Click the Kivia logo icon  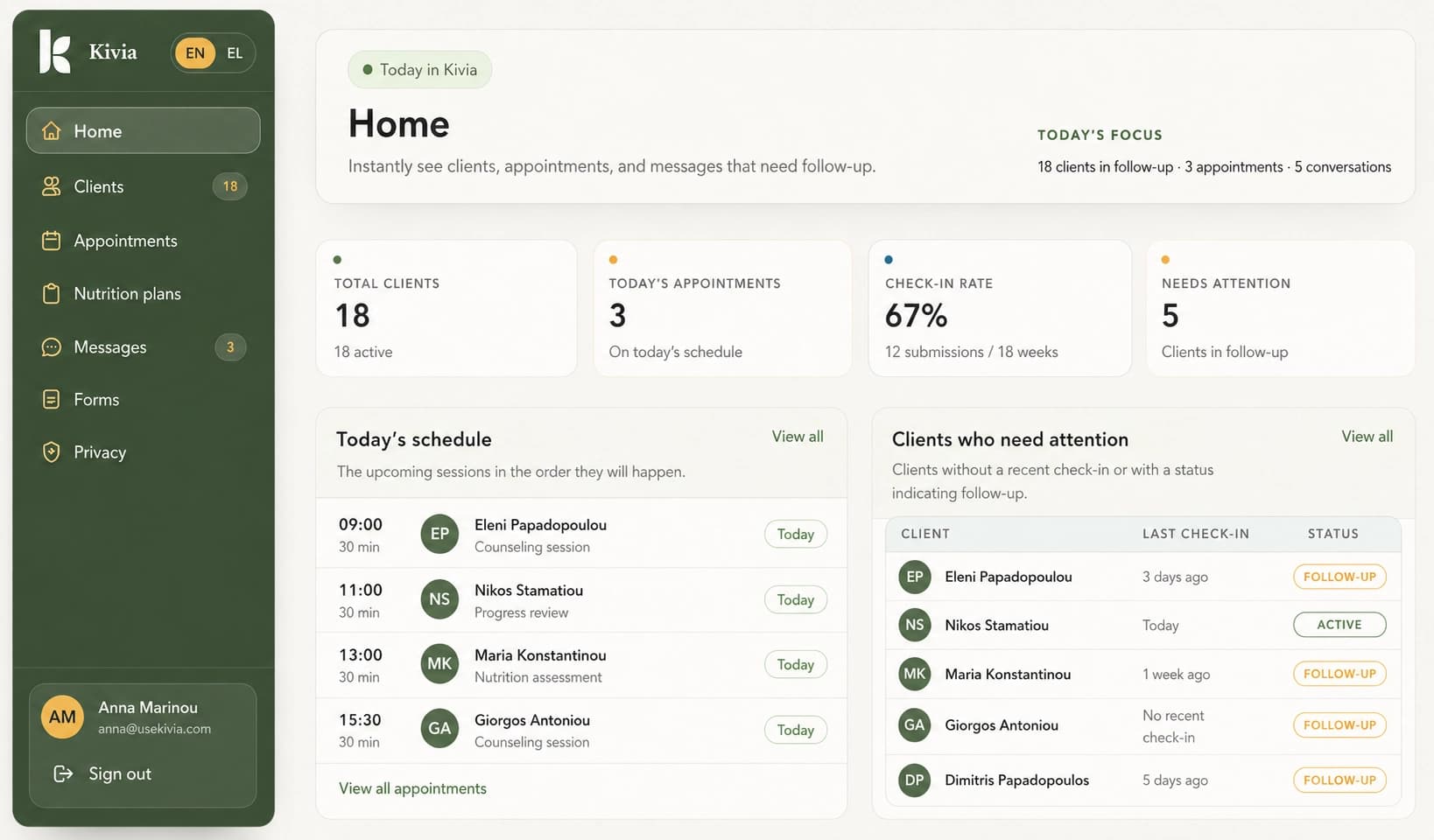coord(54,52)
